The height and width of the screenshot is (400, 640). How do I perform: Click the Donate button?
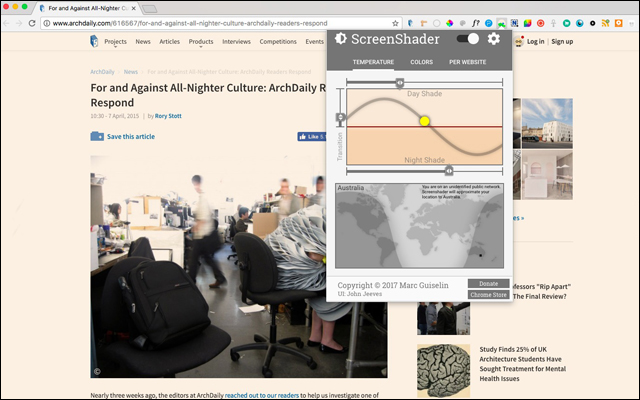tap(488, 284)
